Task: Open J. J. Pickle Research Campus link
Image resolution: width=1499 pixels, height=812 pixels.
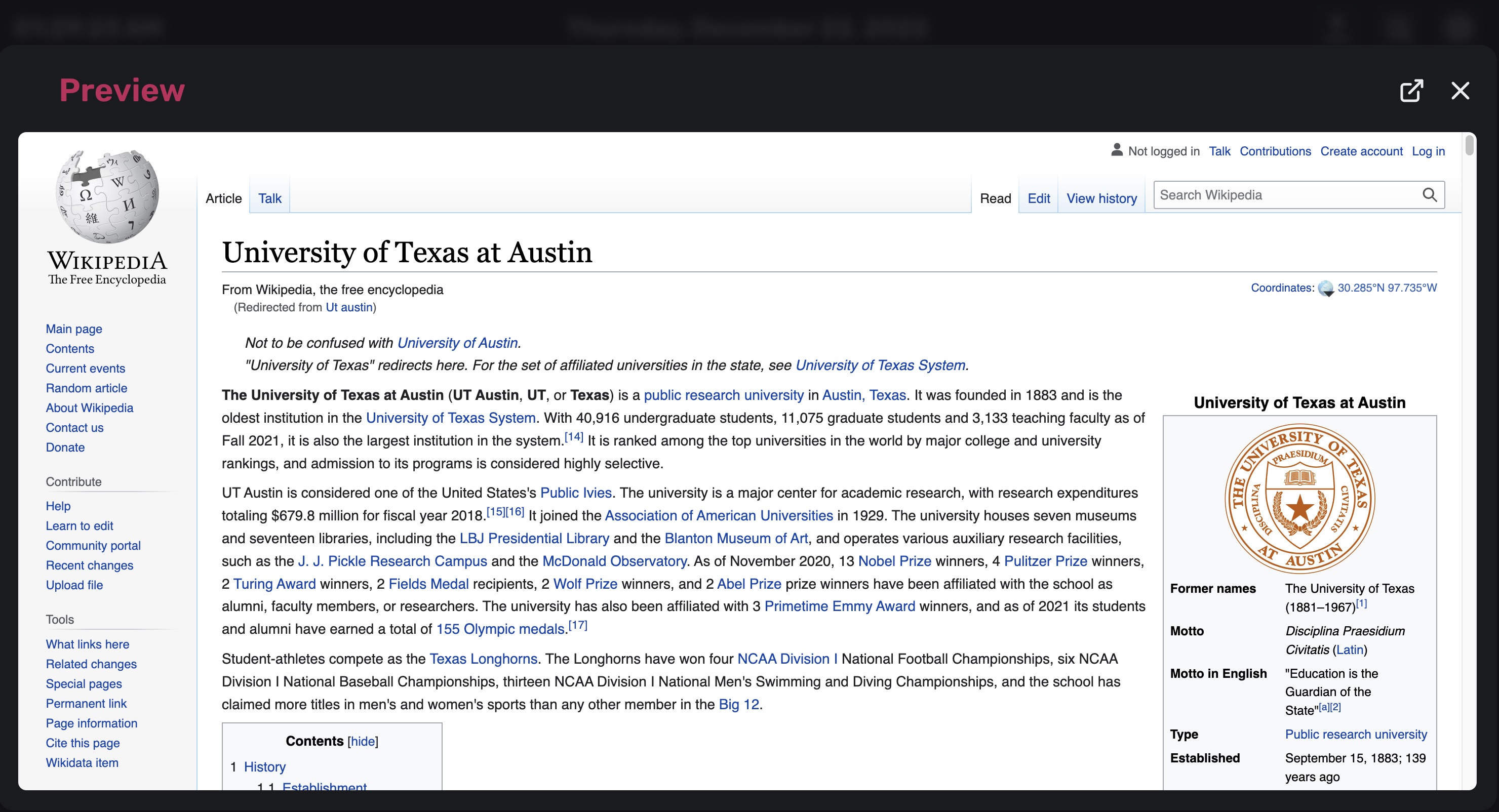Action: (392, 561)
